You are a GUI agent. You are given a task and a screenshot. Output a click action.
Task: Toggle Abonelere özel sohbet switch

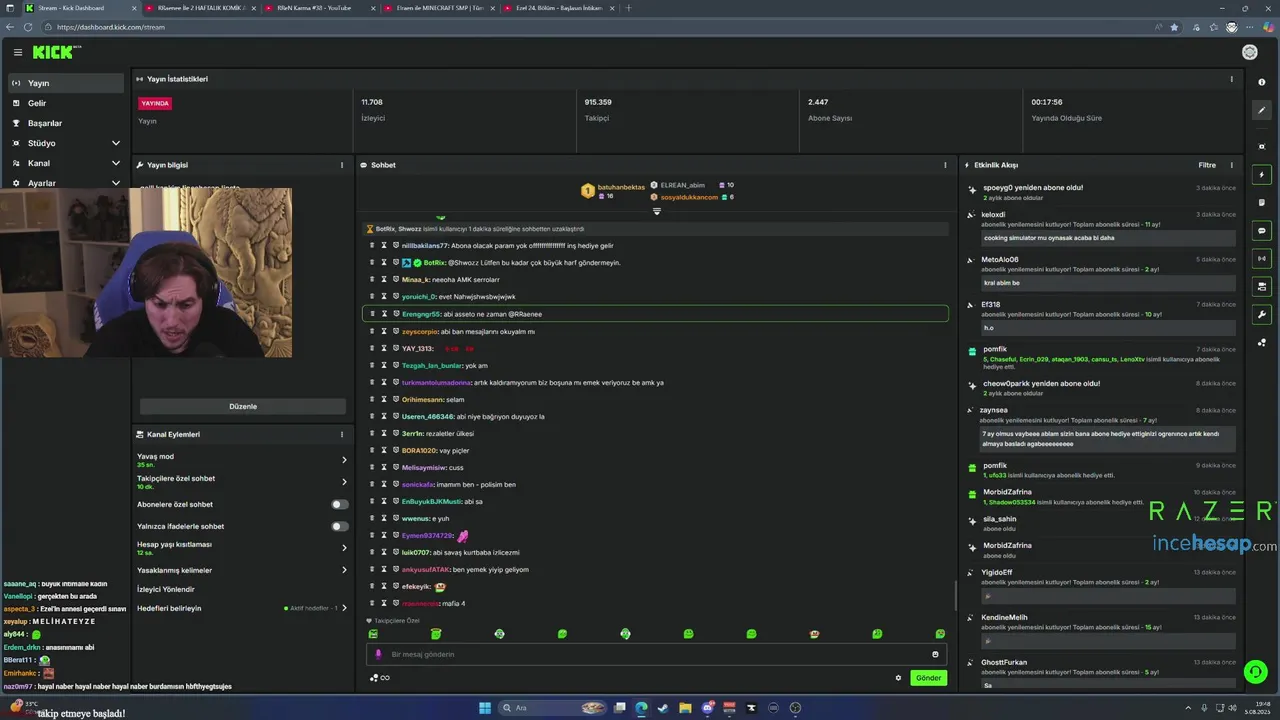click(340, 504)
